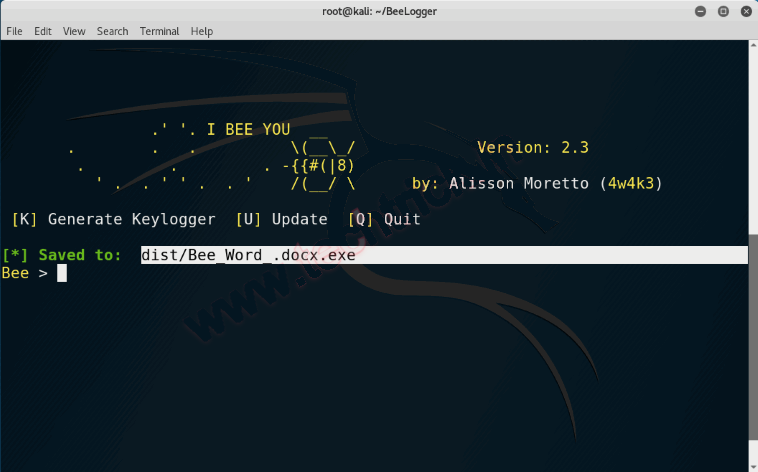Screen dimensions: 758x472
Task: Click the root@kali: ~/BeeLogger title bar
Action: tap(378, 11)
